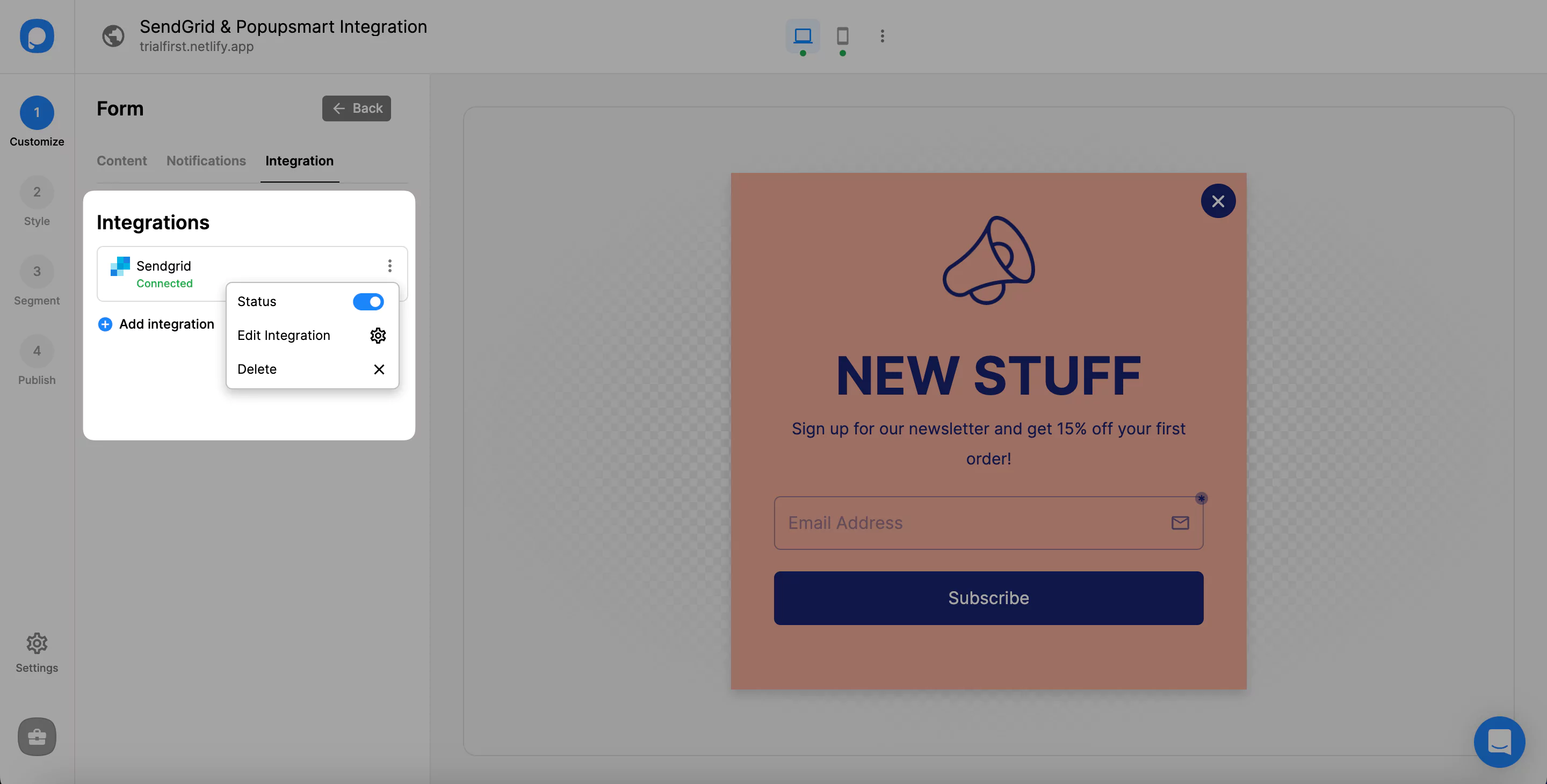Select the Integration tab
Screen dimensions: 1547x784
(x=299, y=161)
